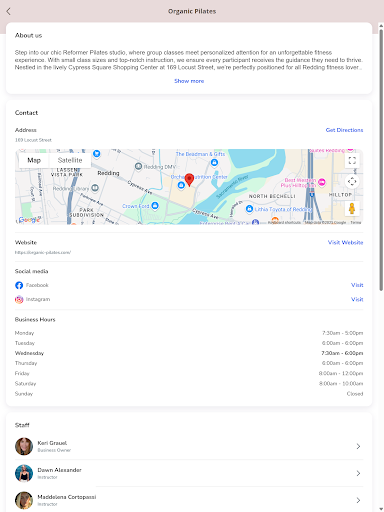384x512 pixels.
Task: Click the Lithia Toyota of Redding marker
Action: (249, 209)
